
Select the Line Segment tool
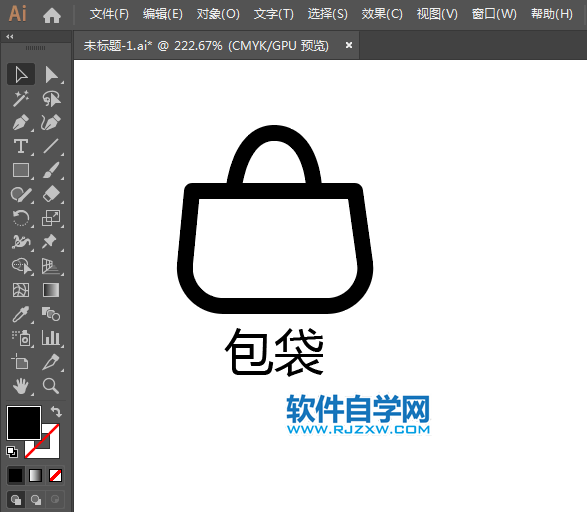click(51, 146)
